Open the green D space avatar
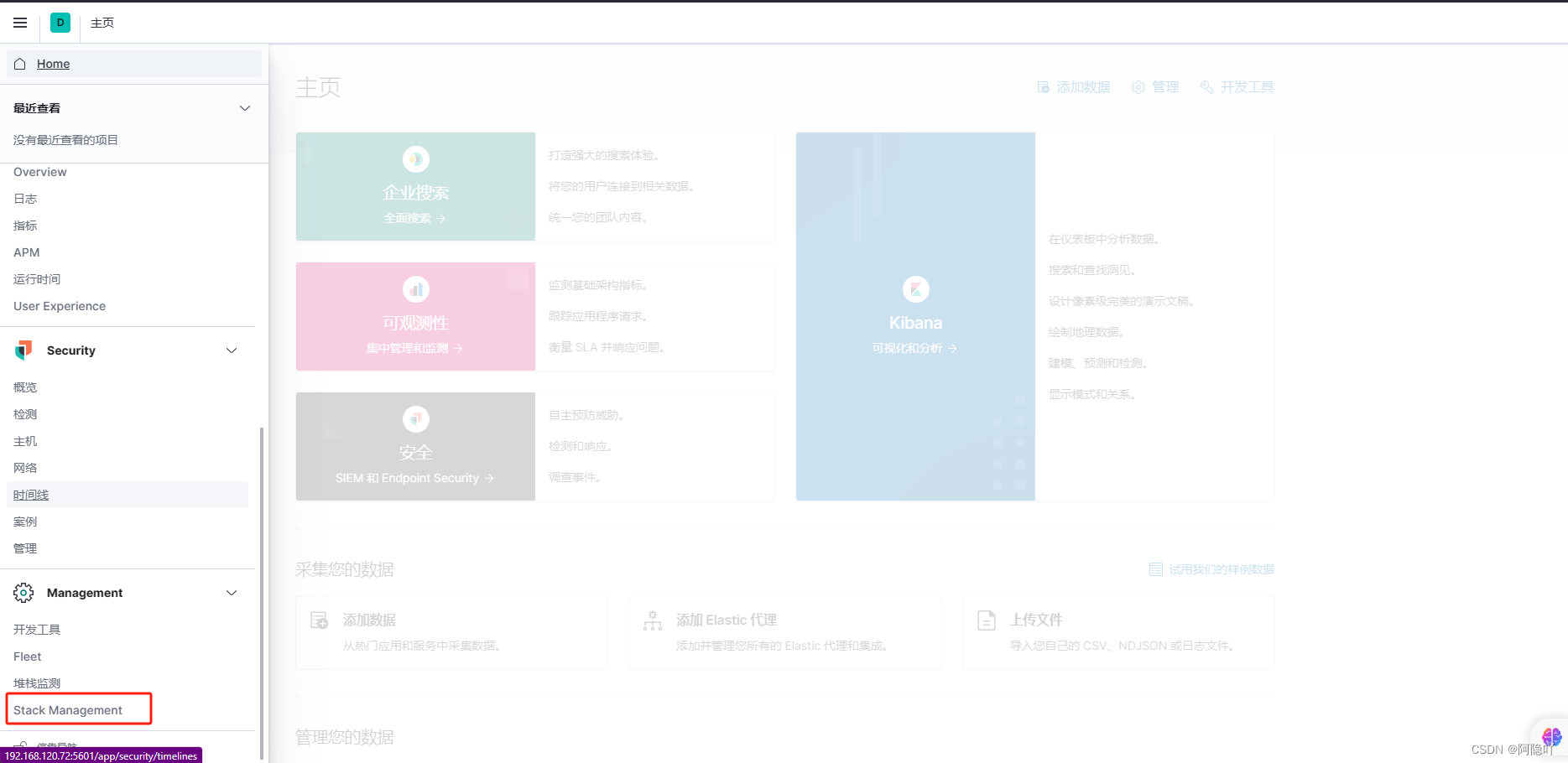1568x763 pixels. 60,23
